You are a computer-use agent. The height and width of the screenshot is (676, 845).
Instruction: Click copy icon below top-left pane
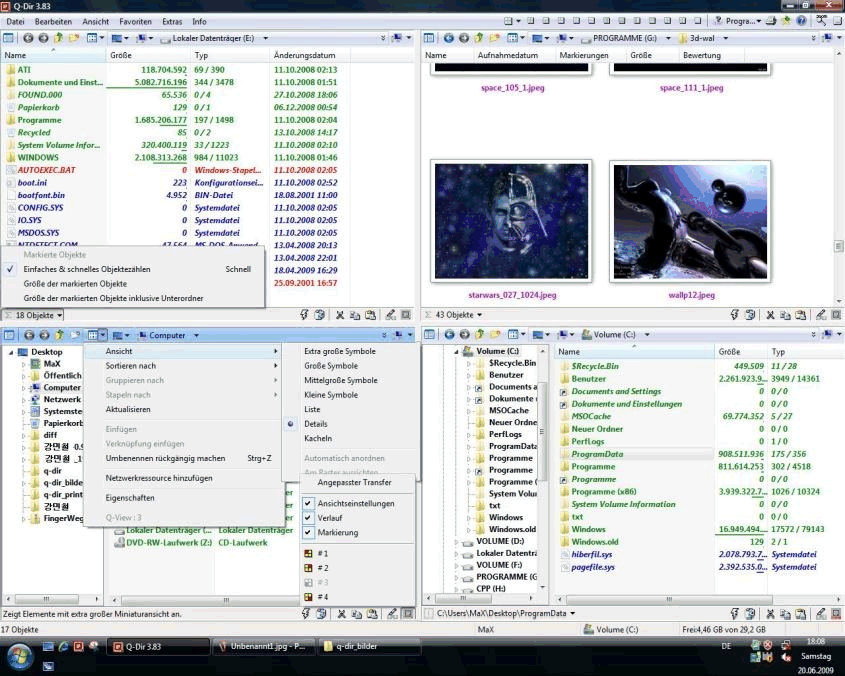pos(355,315)
